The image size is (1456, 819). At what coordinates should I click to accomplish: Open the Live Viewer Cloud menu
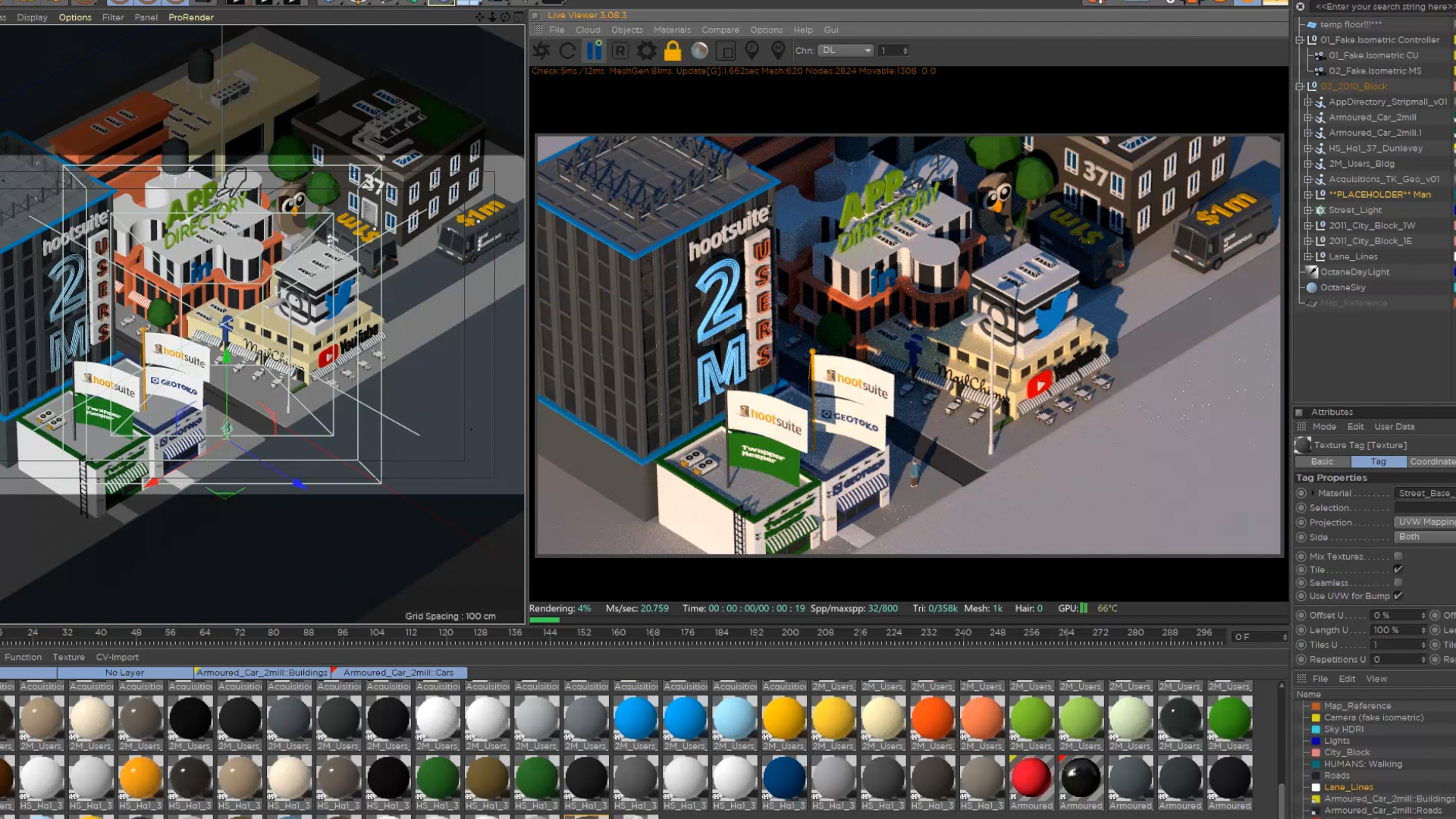coord(588,30)
